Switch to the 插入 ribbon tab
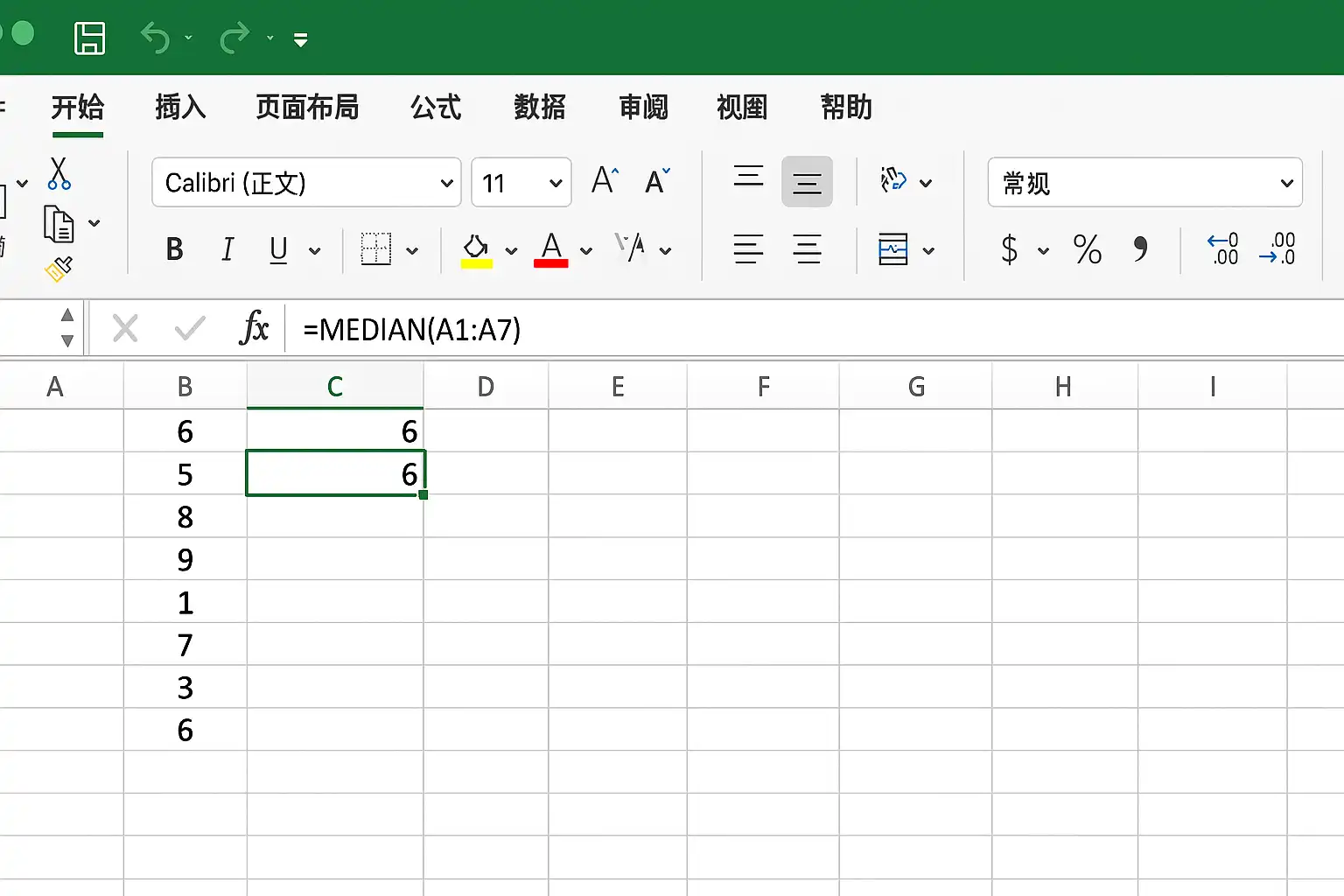Screen dimensions: 1344x896 [180, 108]
